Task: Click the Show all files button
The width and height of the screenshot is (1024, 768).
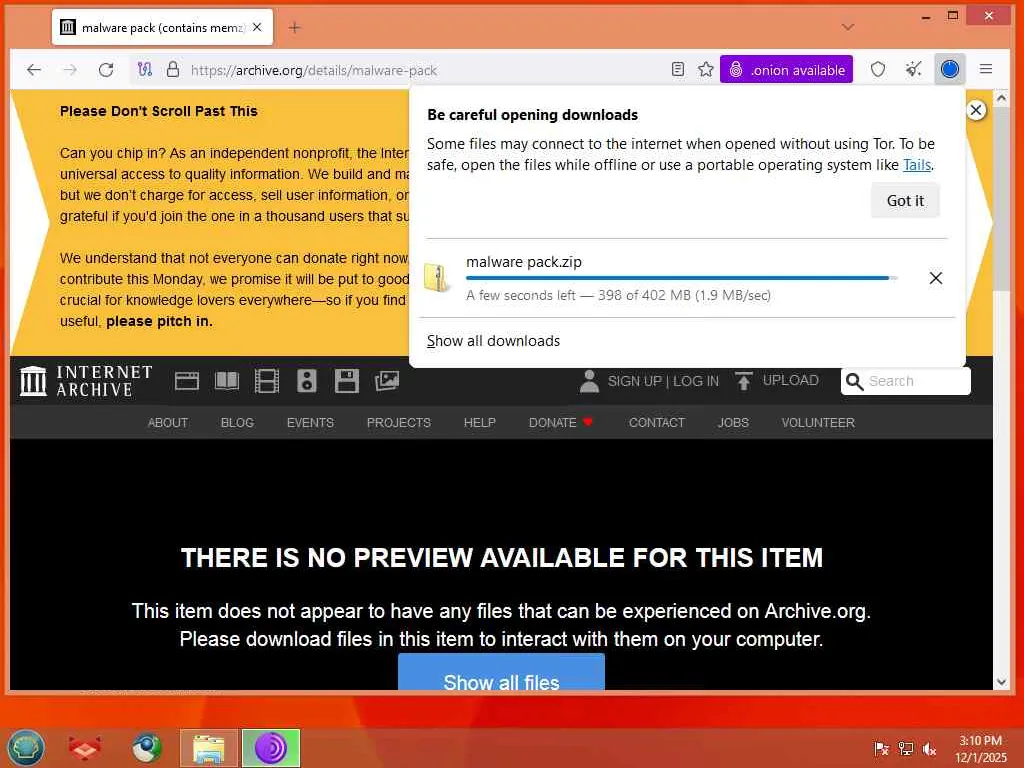Action: click(x=502, y=672)
